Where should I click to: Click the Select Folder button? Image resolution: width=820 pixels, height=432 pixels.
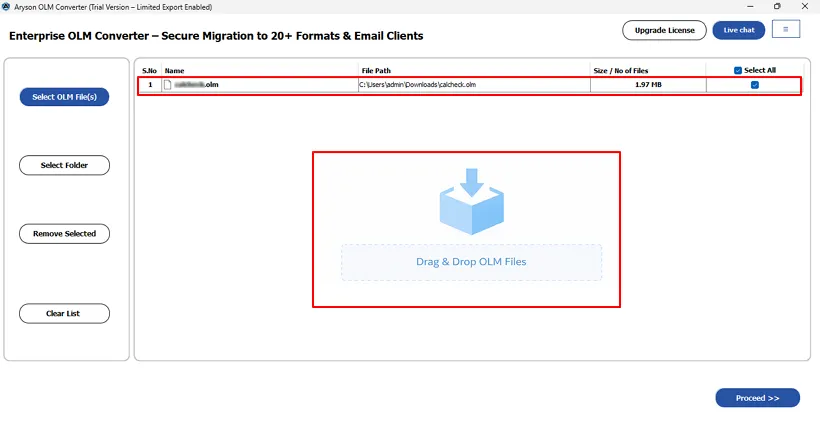point(64,165)
